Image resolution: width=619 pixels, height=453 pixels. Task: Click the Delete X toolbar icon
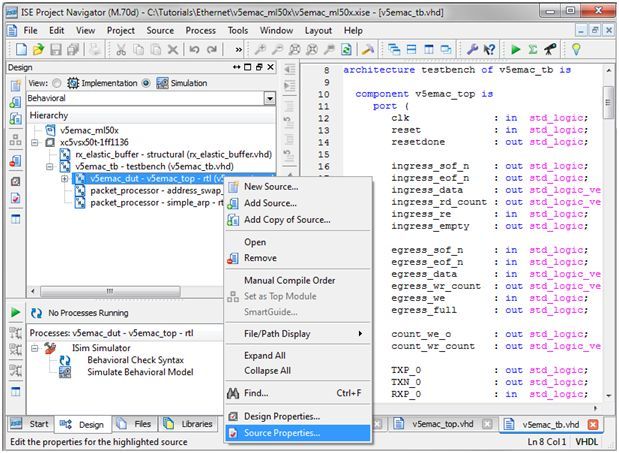173,49
